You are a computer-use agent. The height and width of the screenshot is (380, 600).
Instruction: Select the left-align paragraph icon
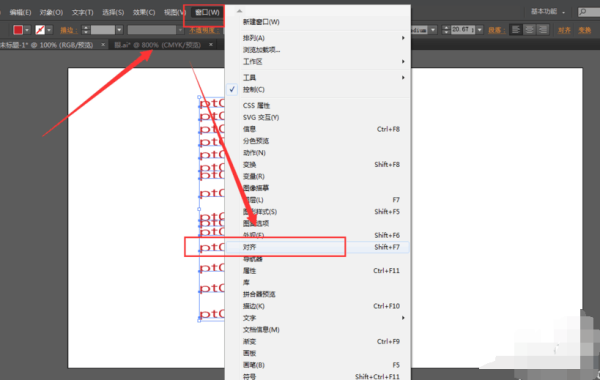[516, 29]
